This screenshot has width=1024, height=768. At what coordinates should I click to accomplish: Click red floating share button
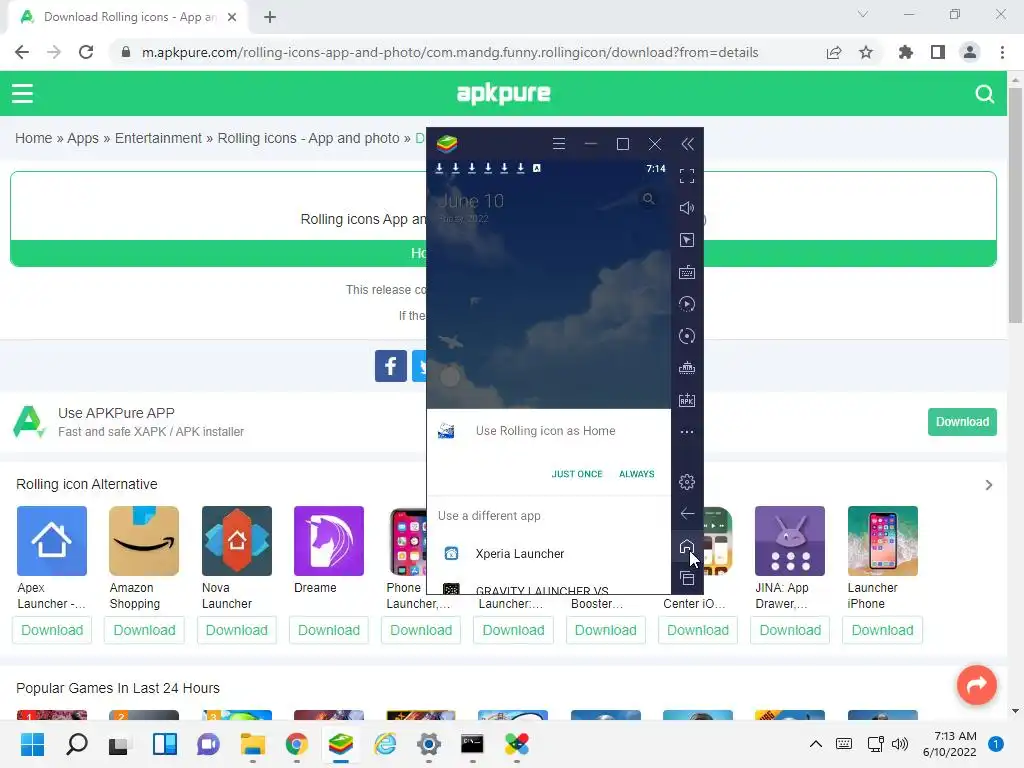(x=976, y=684)
